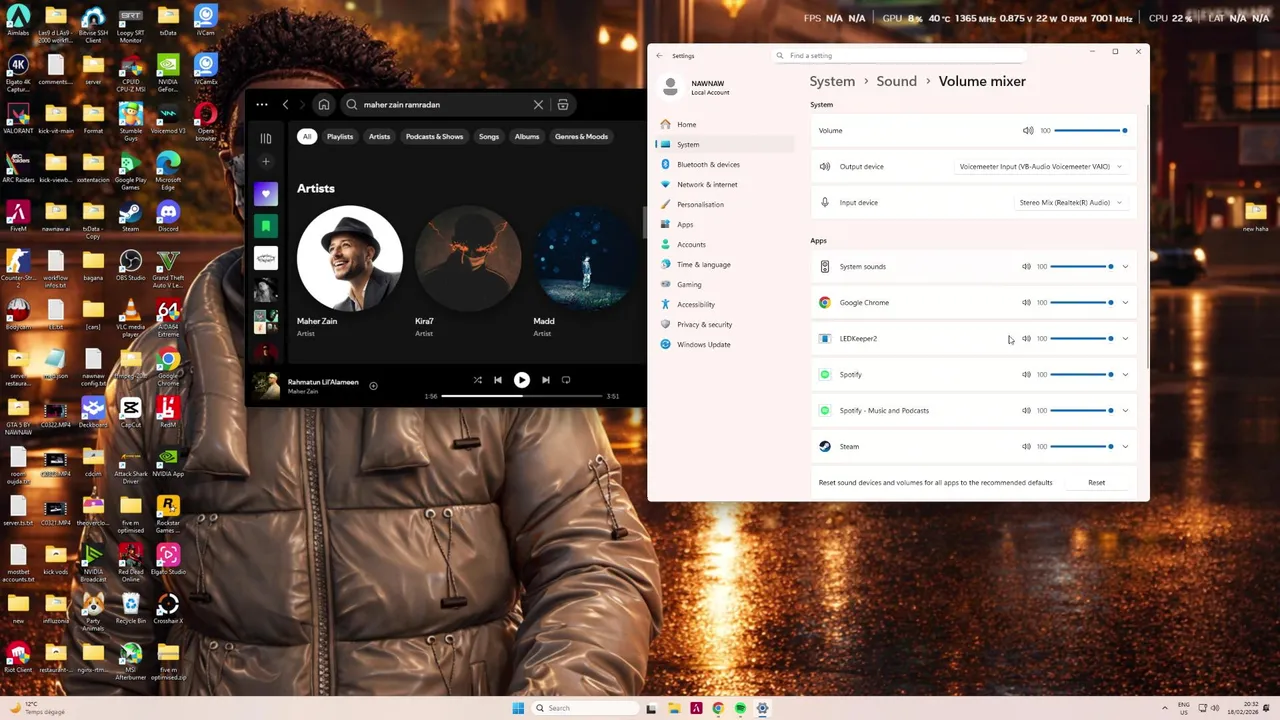Viewport: 1280px width, 720px height.
Task: Open Maher Zain artist thumbnail
Action: click(x=350, y=258)
